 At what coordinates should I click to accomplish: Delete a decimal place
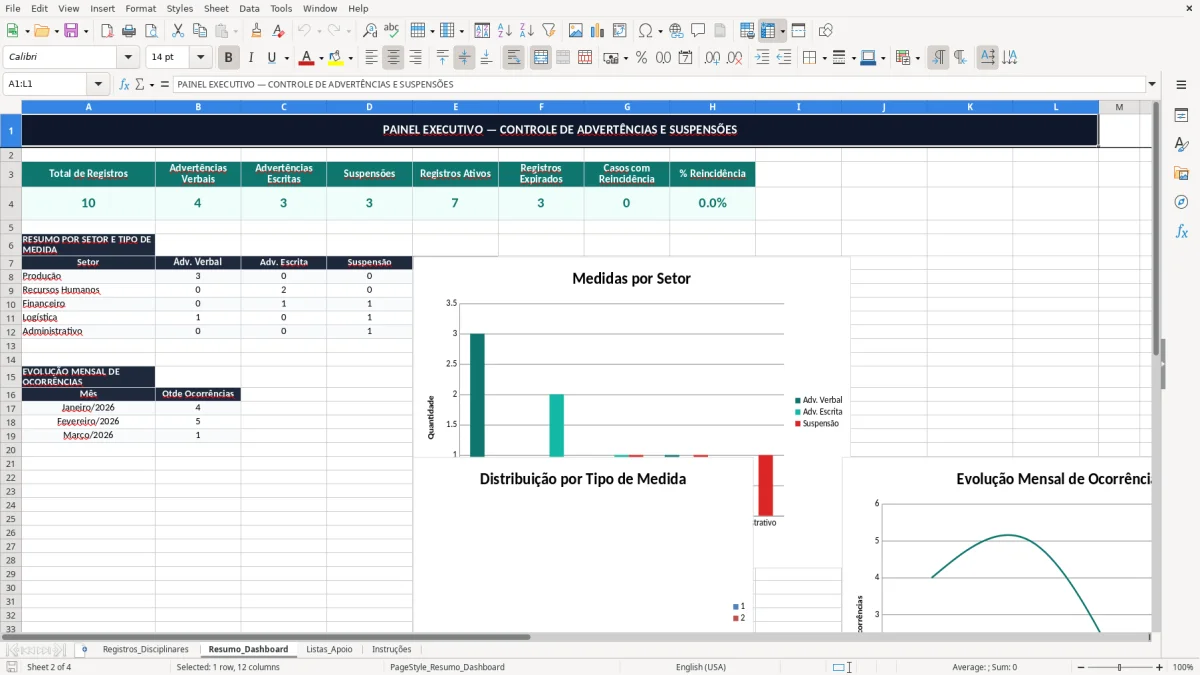(734, 58)
